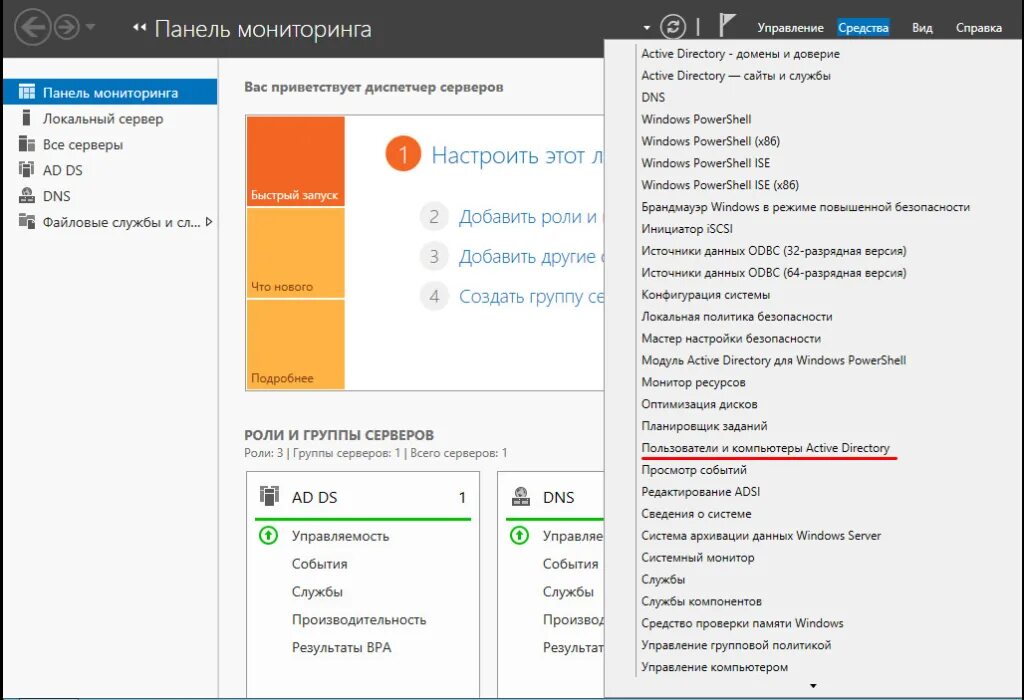Open the Вид menu
Viewport: 1024px width, 700px height.
(922, 27)
